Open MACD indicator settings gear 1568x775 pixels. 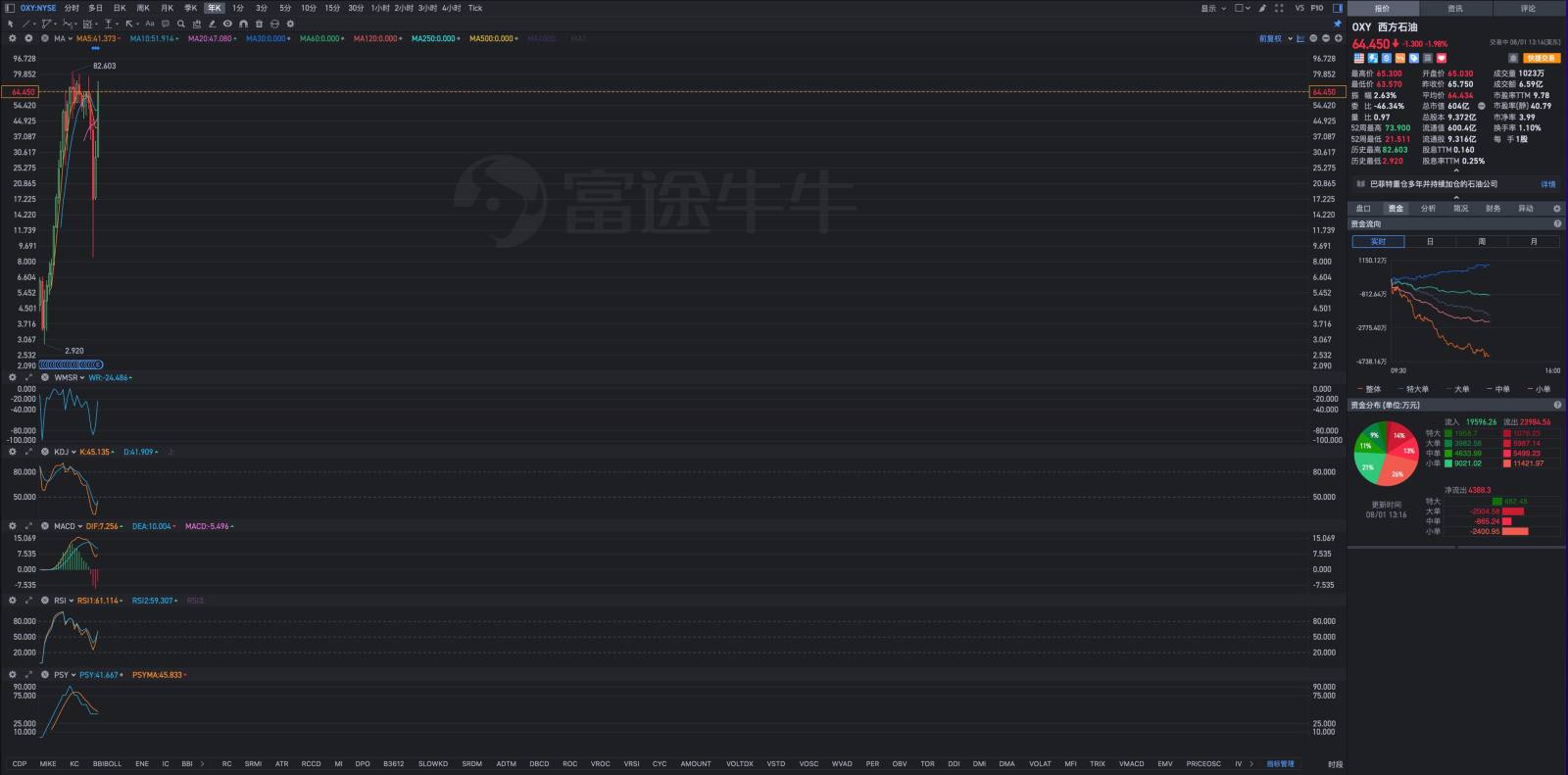(12, 526)
